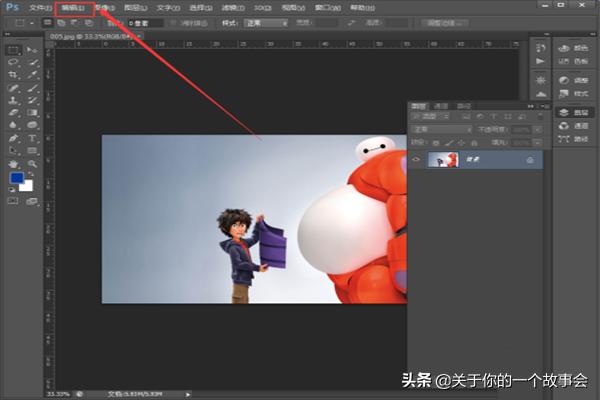Select the Rectangular Marquee tool
The height and width of the screenshot is (400, 600).
coord(13,49)
